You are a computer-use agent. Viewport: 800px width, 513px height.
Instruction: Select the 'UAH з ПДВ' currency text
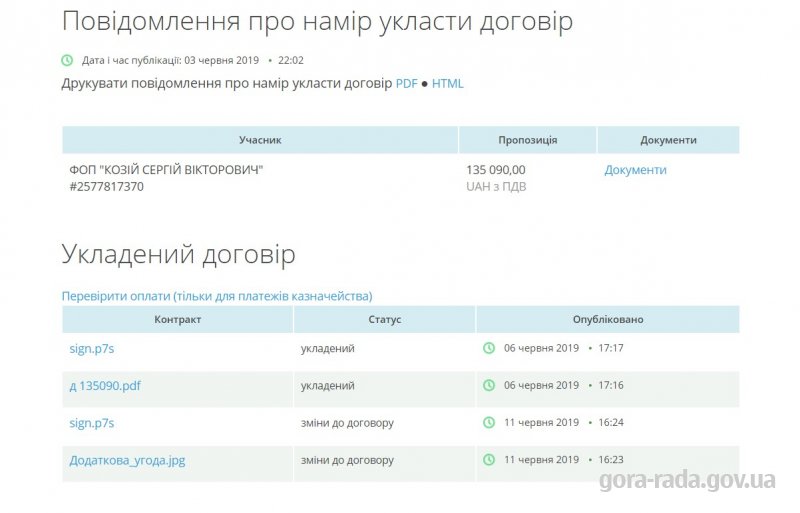click(x=496, y=187)
